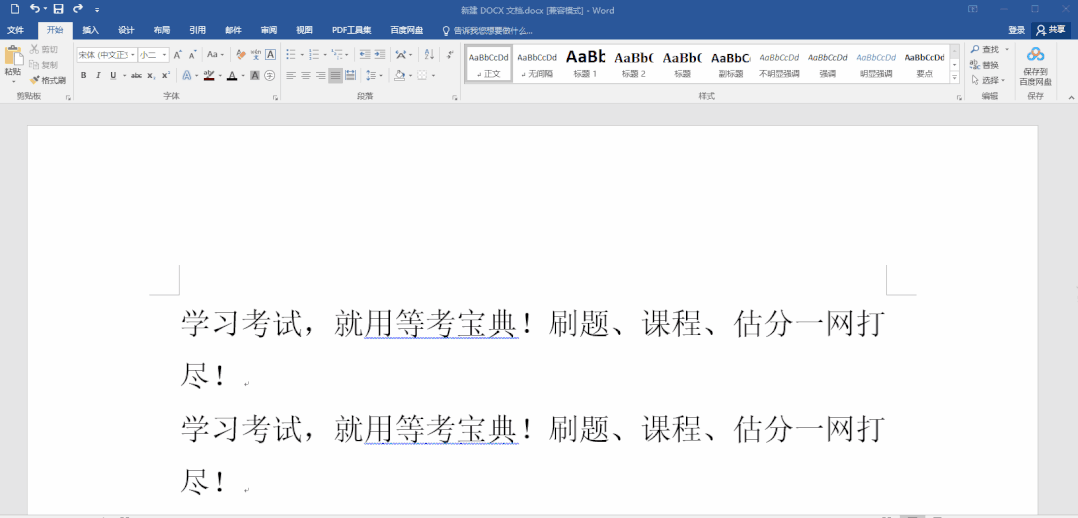The height and width of the screenshot is (518, 1078).
Task: Align the text to the right
Action: 320,76
